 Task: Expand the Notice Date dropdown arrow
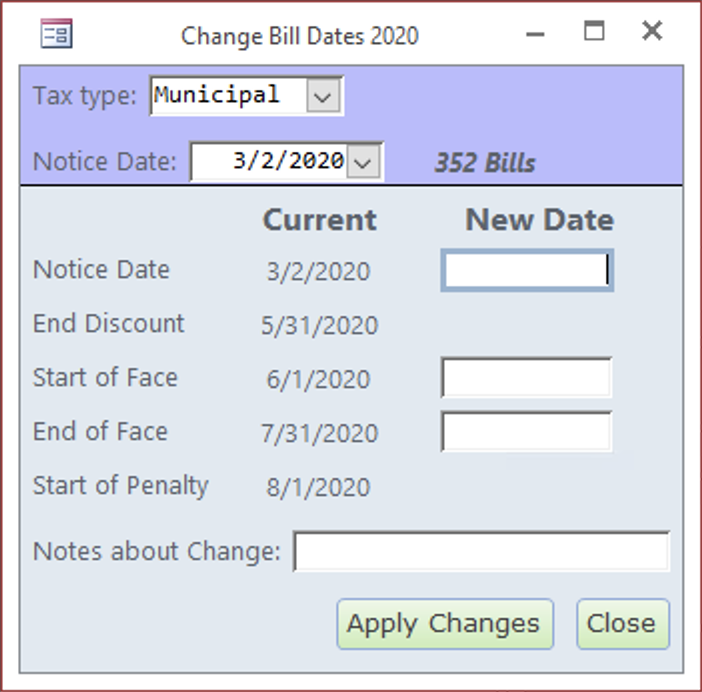click(363, 162)
